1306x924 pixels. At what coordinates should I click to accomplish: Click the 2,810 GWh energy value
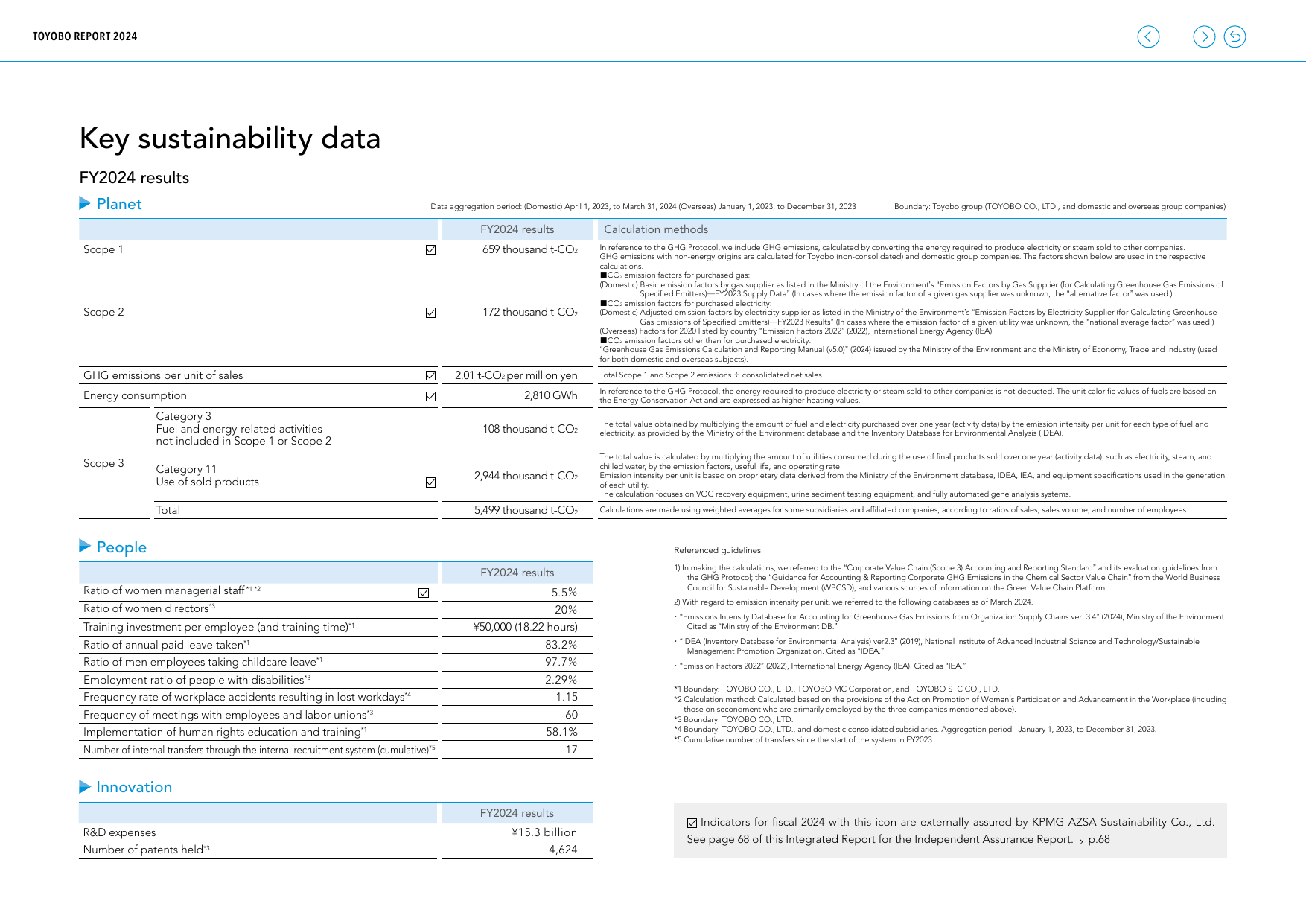pos(551,395)
